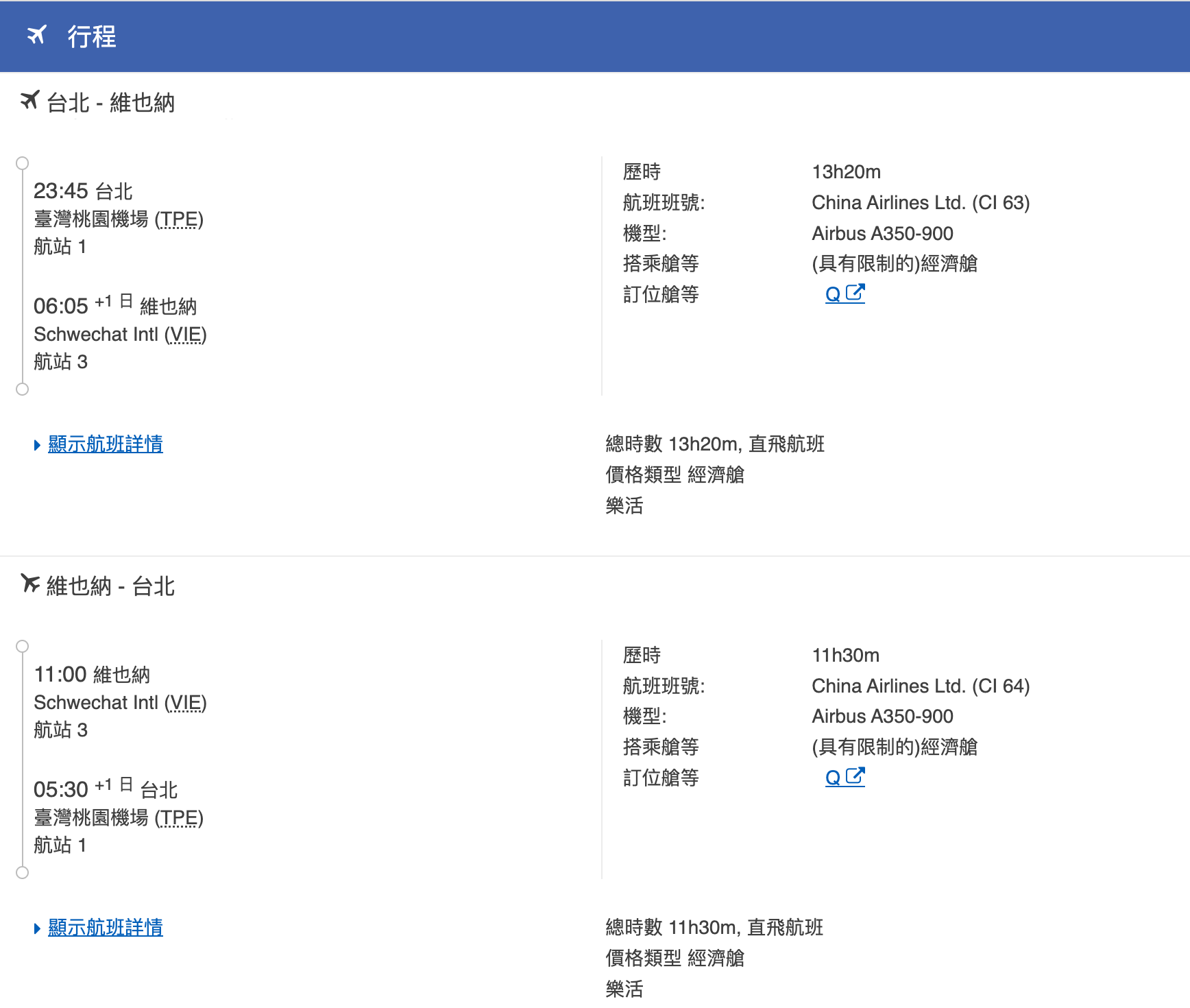Viewport: 1190px width, 1008px height.
Task: Click 價格類型 經濟艙 under outbound summary
Action: (675, 475)
